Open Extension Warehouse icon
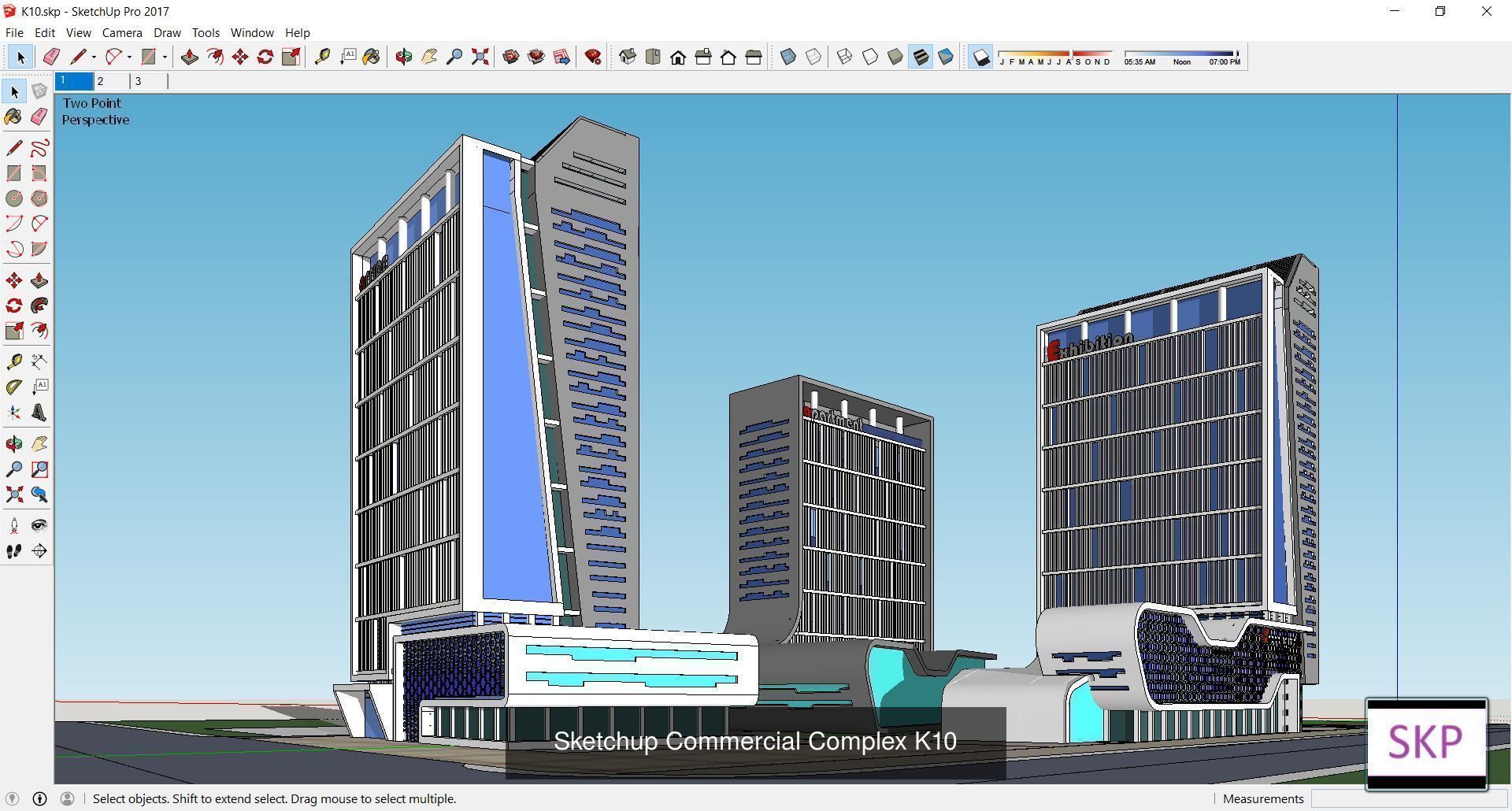 point(536,57)
